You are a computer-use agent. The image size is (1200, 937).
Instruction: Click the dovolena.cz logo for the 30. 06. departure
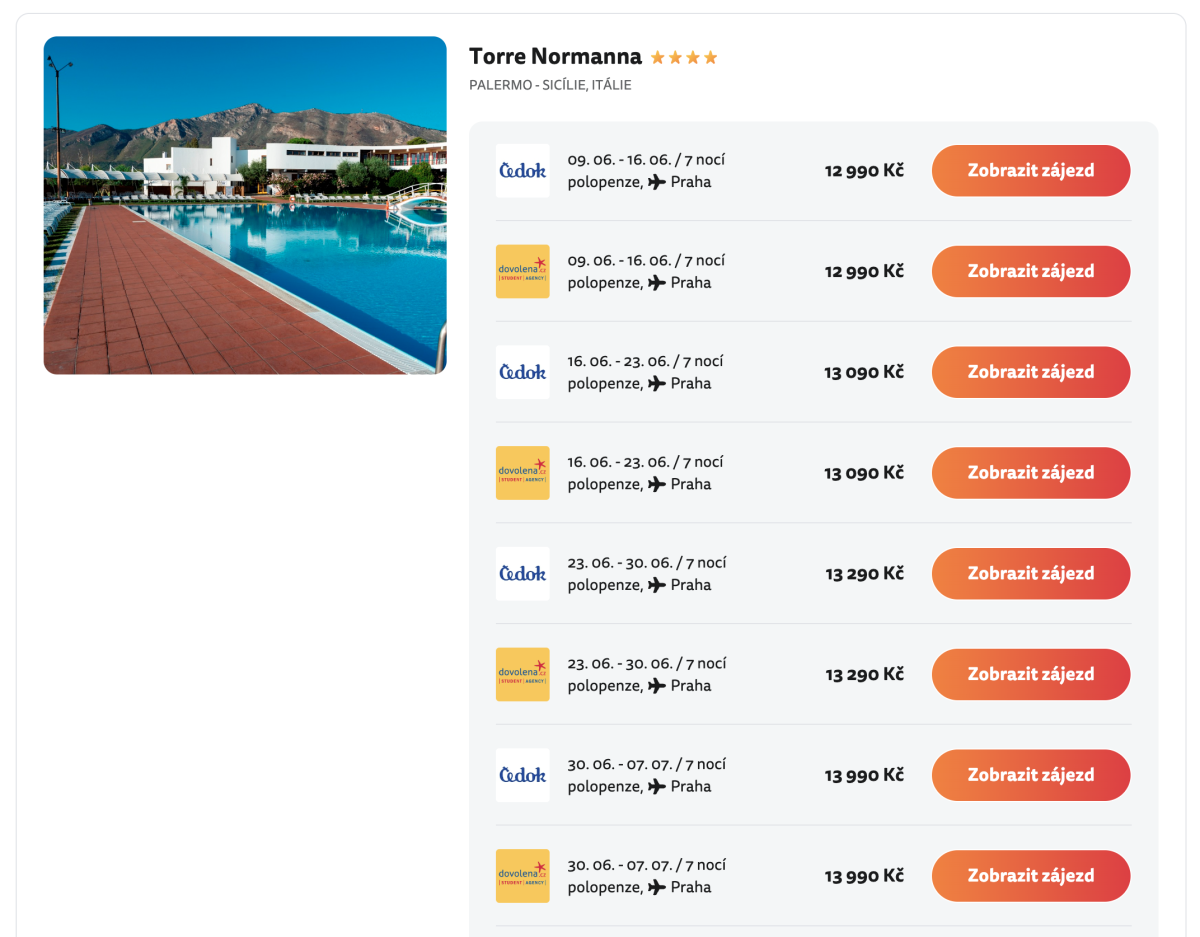(x=522, y=876)
